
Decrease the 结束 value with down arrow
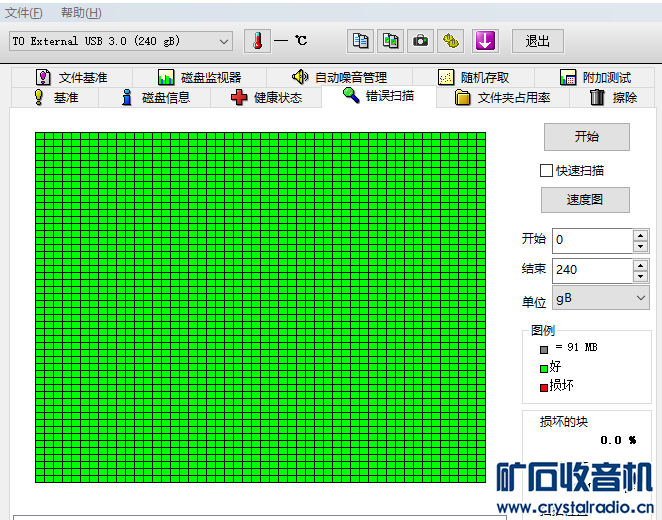(x=640, y=276)
